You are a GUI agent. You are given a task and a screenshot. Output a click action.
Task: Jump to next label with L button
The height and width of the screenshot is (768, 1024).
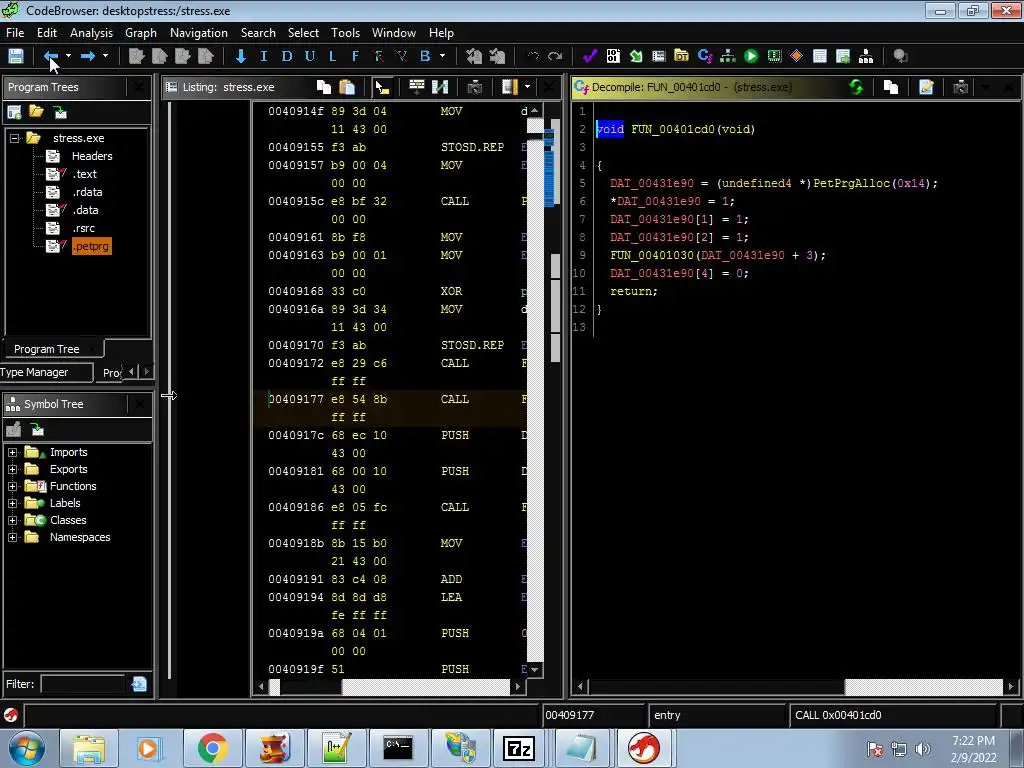pyautogui.click(x=332, y=56)
